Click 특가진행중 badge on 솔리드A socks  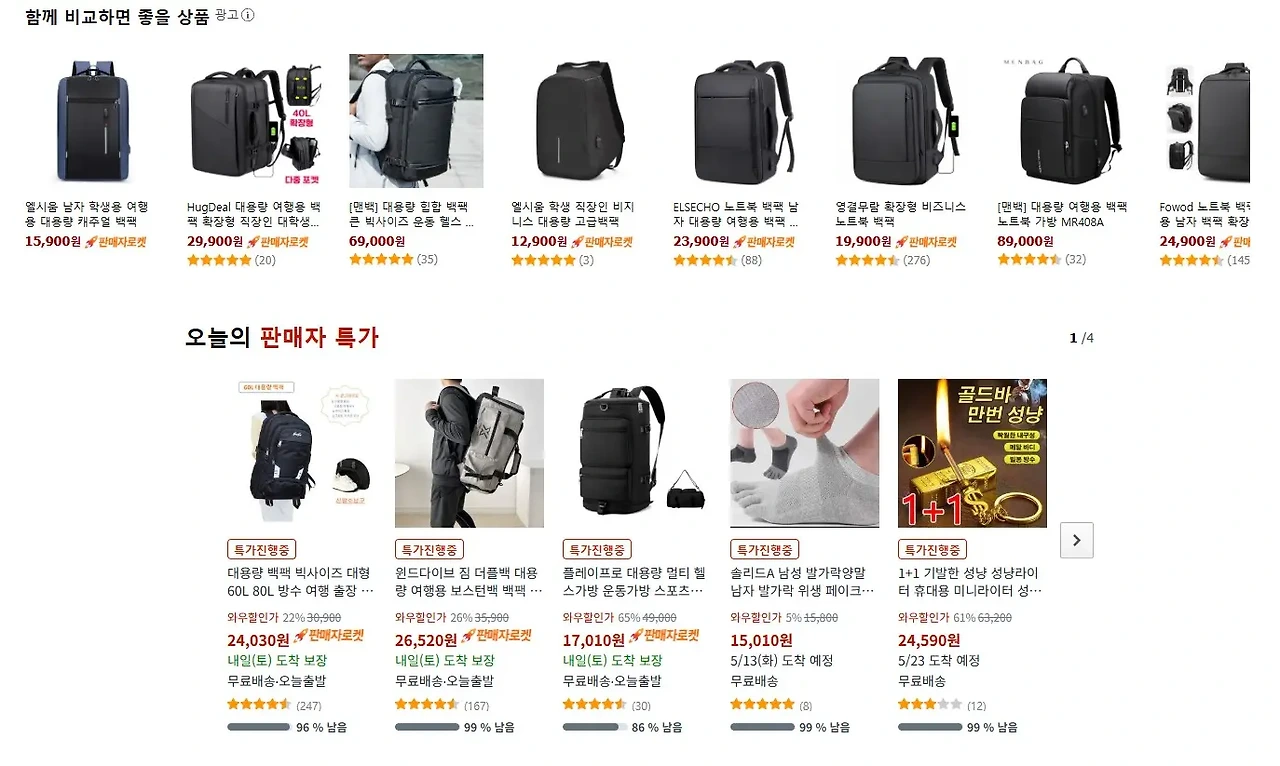[x=765, y=550]
